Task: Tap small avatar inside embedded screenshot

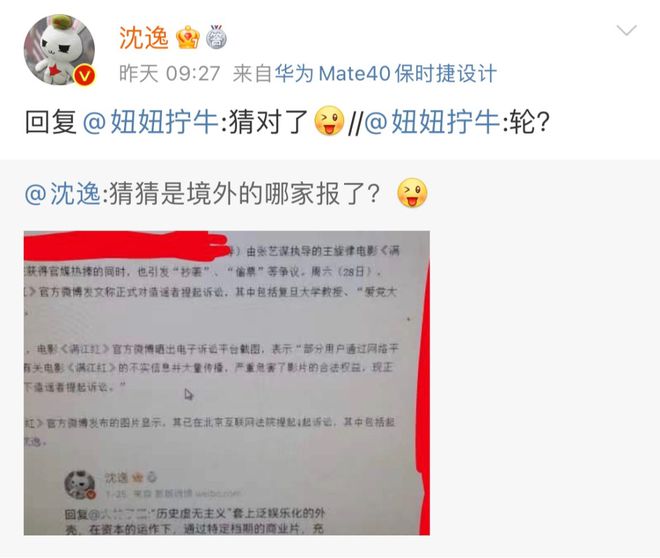Action: click(x=80, y=484)
